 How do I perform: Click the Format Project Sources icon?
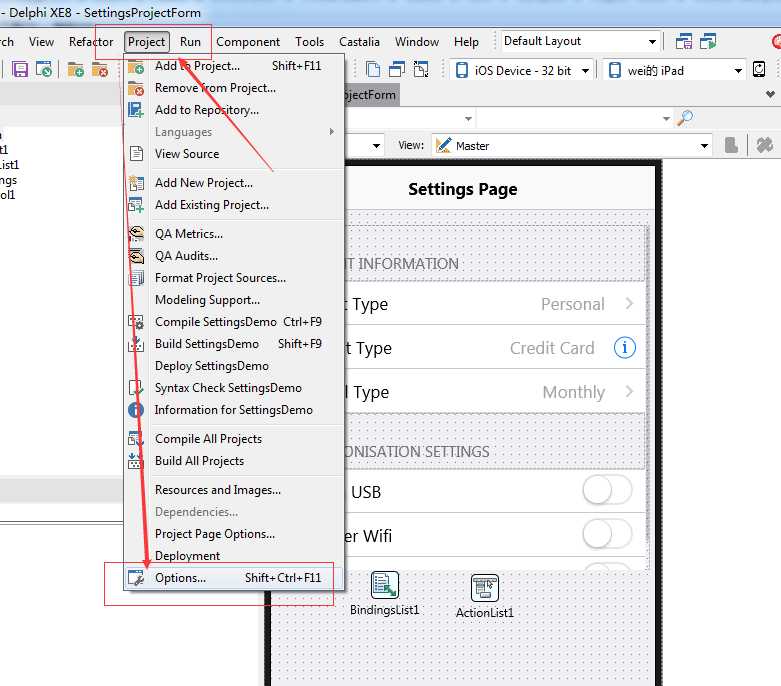136,277
